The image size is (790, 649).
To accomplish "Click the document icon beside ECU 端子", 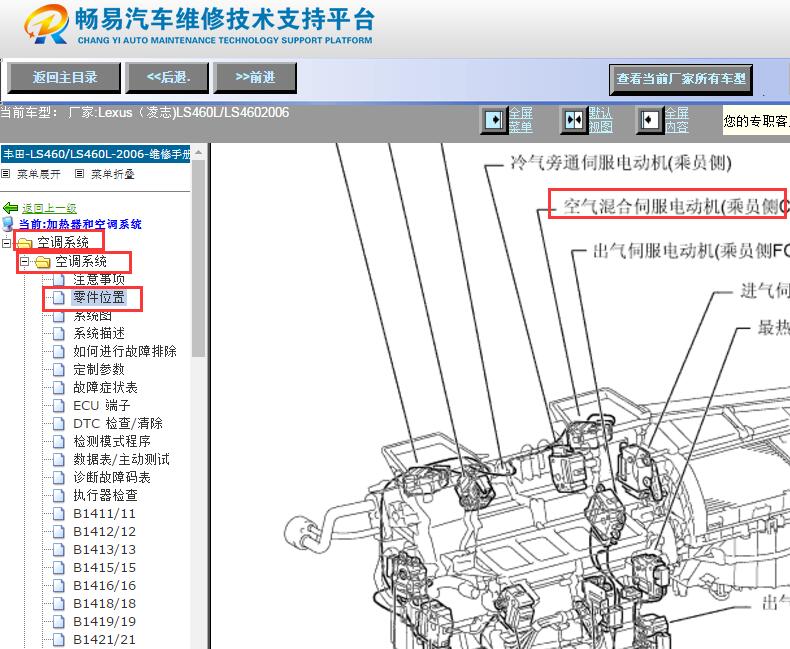I will [x=59, y=406].
